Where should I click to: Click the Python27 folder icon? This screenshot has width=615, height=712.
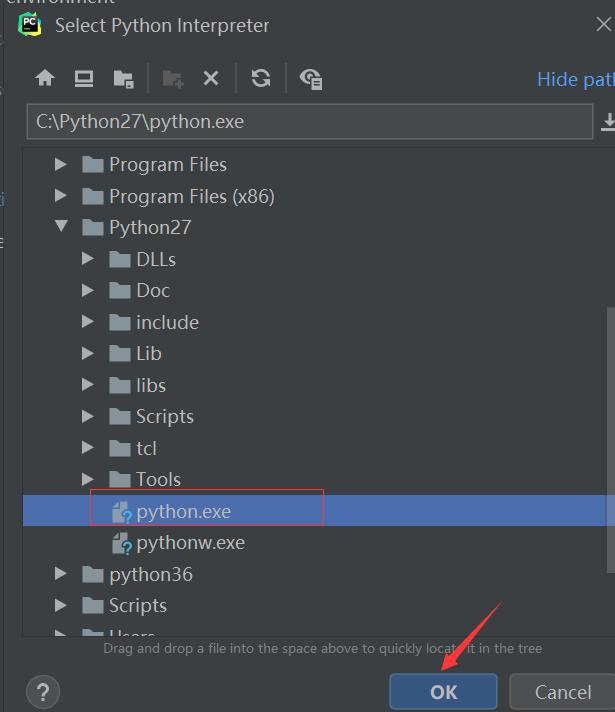tap(93, 227)
